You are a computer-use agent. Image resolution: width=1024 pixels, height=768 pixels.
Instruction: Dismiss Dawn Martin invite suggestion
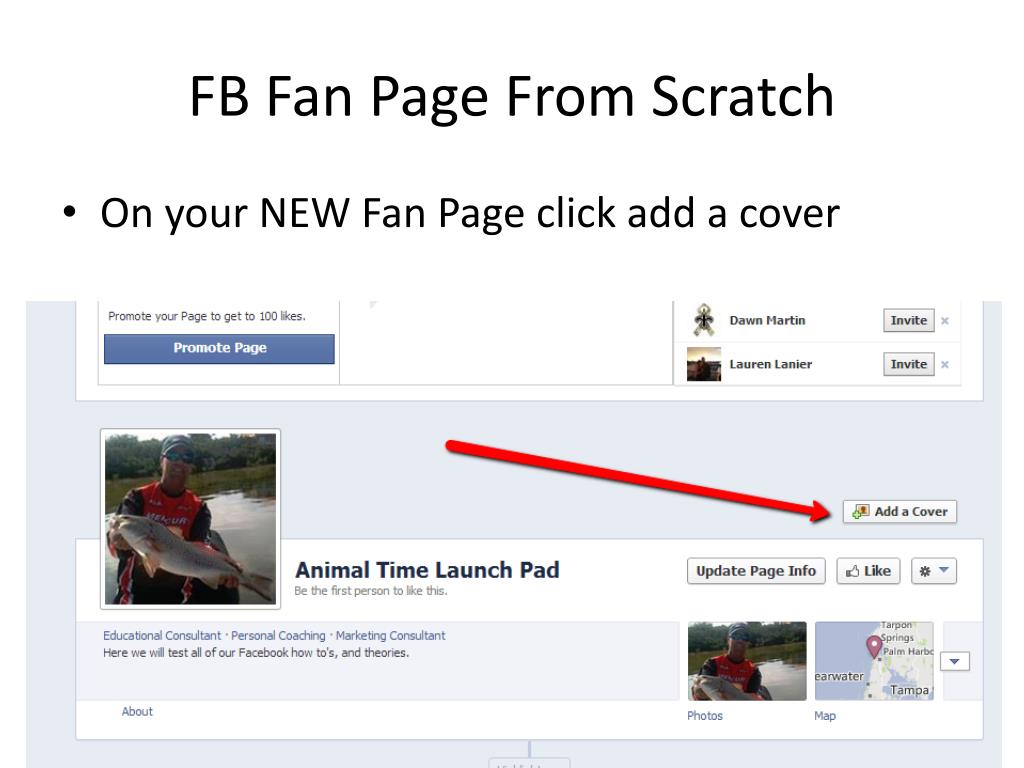click(x=945, y=321)
